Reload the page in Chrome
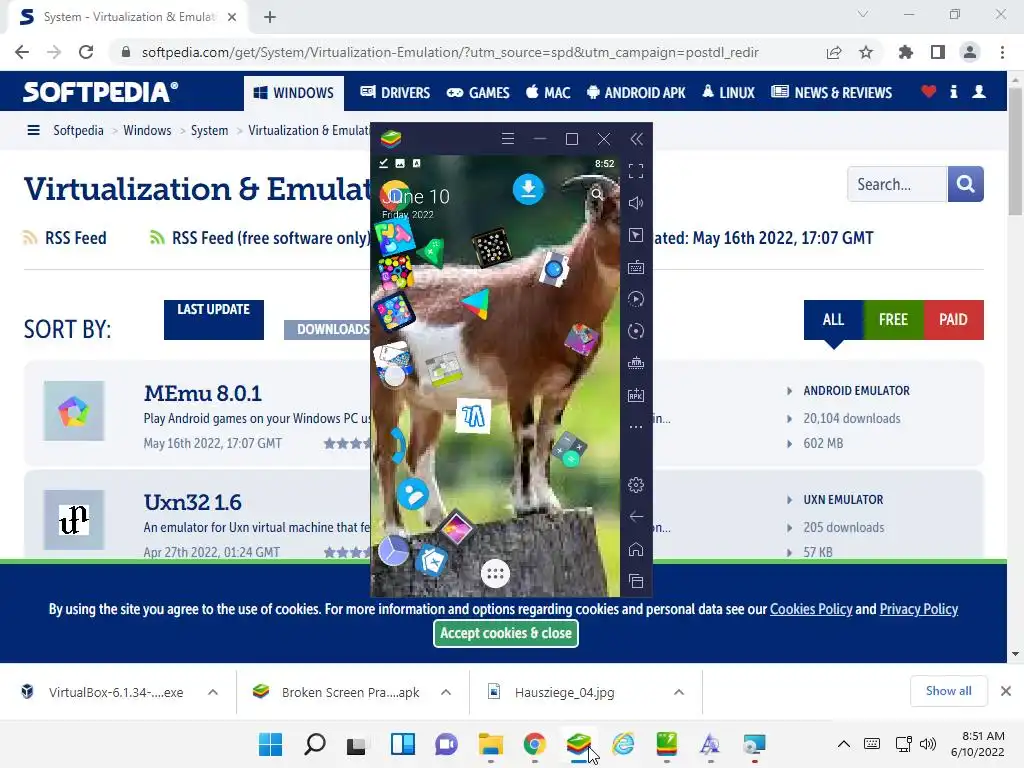The width and height of the screenshot is (1024, 768). (86, 52)
